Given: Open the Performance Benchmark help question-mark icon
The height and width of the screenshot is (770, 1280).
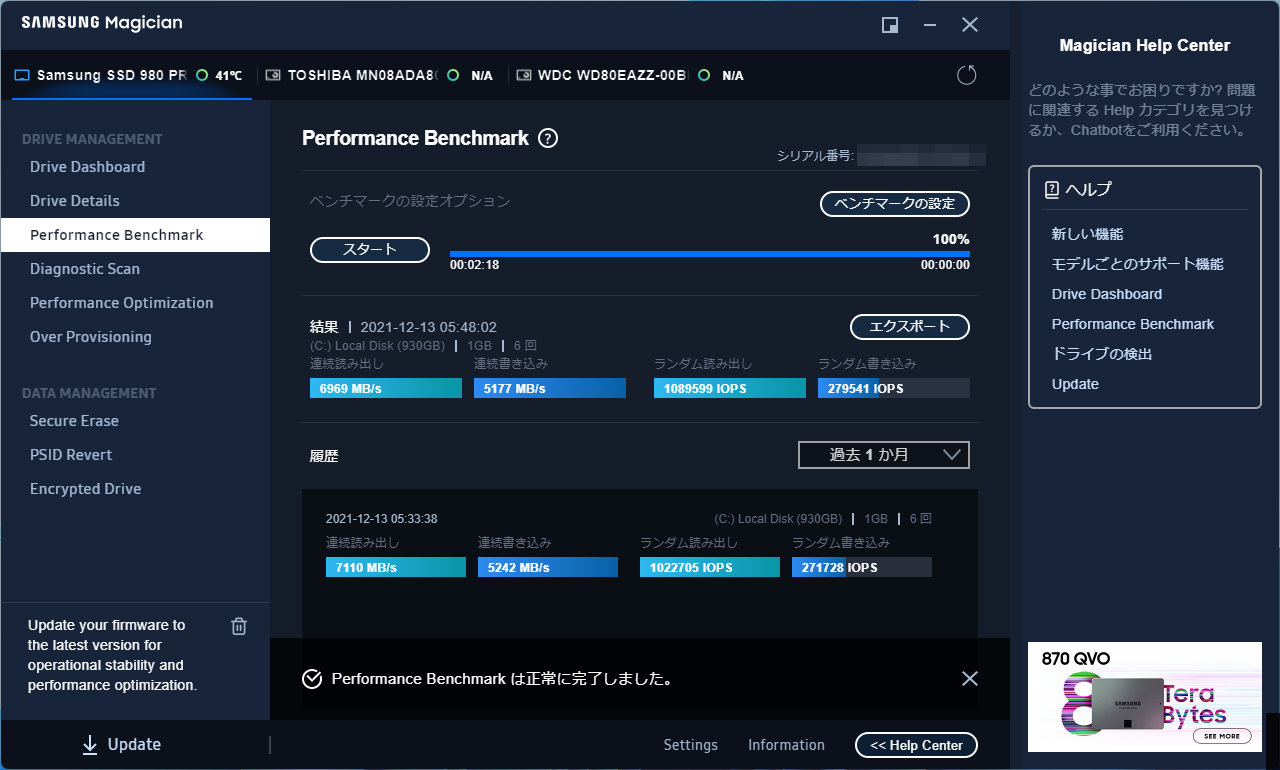Looking at the screenshot, I should (548, 139).
